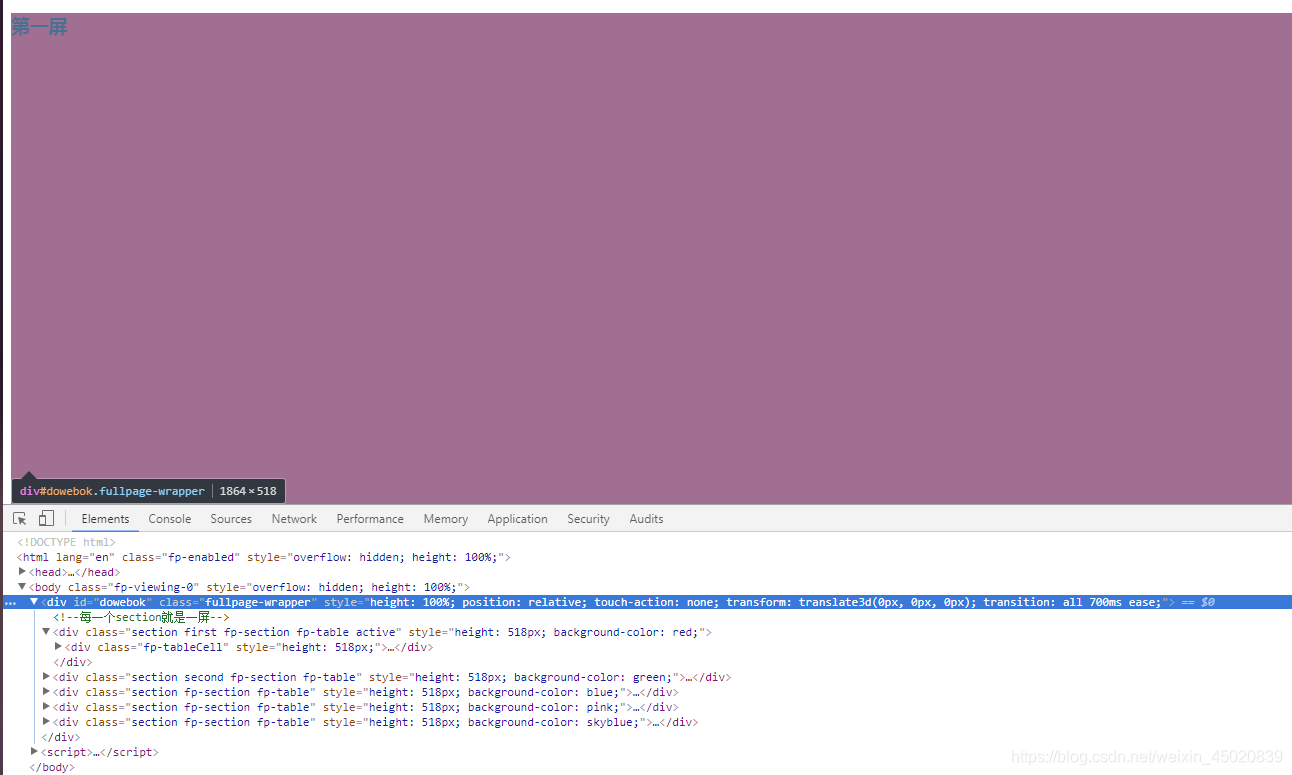1292x775 pixels.
Task: Switch to the Network tab
Action: (x=294, y=519)
